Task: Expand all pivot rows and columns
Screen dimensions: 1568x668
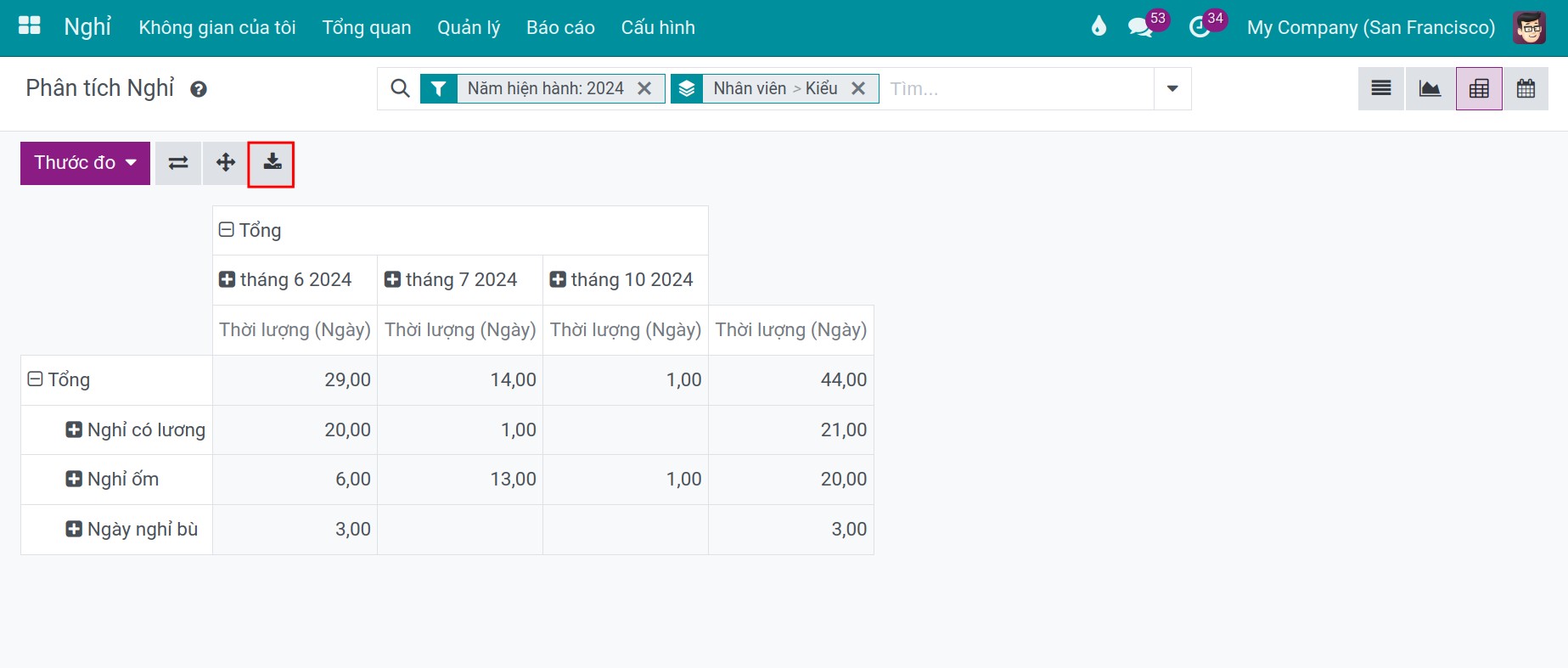Action: [225, 163]
